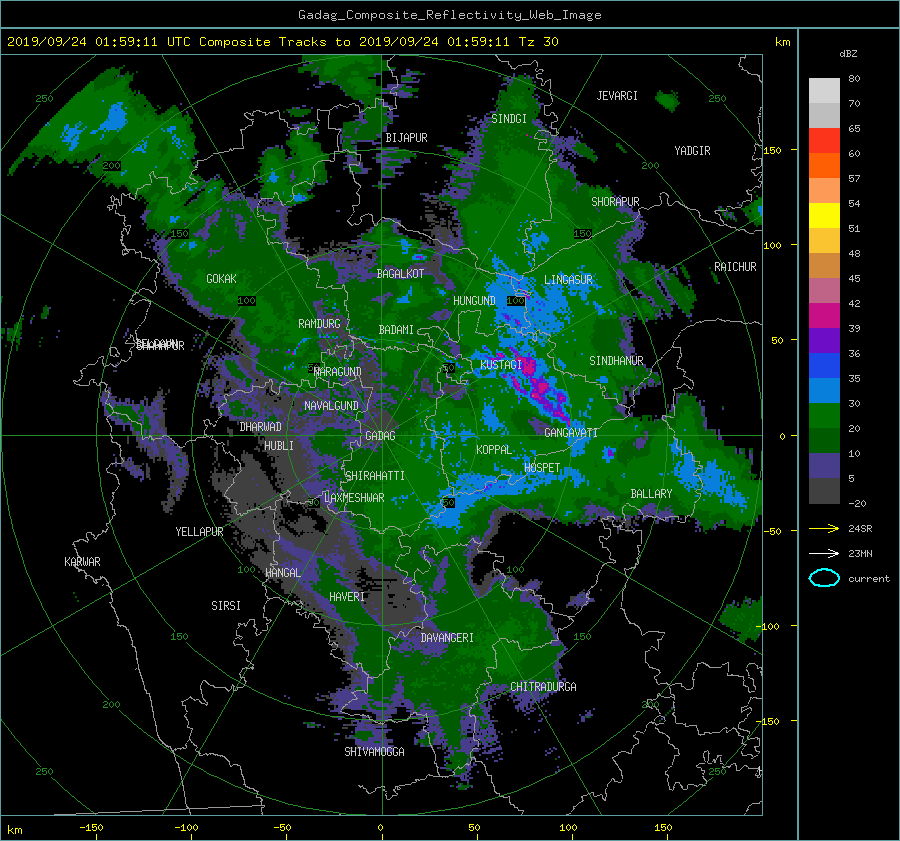Click the slate blue 10 dBZ legend swatch
The width and height of the screenshot is (900, 841).
tap(824, 466)
